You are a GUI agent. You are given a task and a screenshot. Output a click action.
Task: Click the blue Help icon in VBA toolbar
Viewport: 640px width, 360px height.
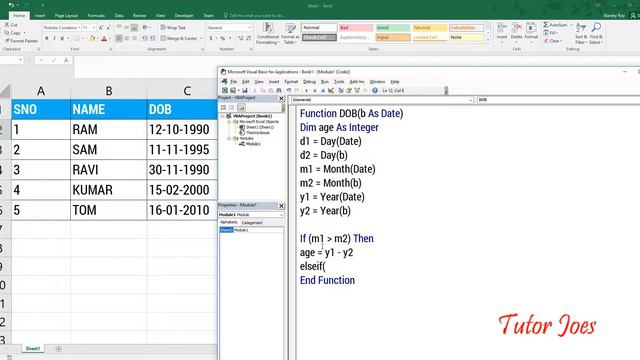click(x=375, y=91)
